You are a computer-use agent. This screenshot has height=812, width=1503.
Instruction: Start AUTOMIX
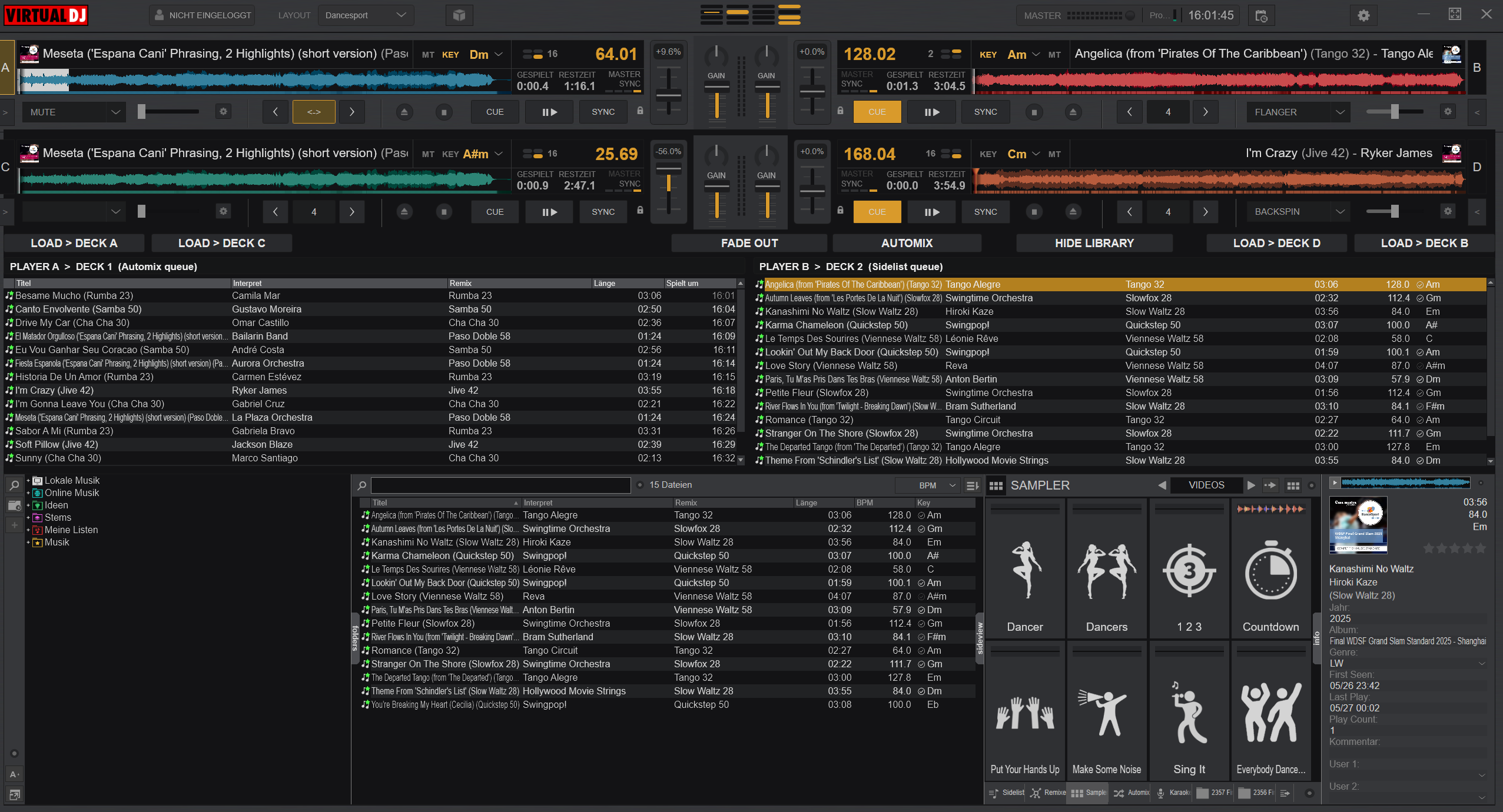[907, 243]
